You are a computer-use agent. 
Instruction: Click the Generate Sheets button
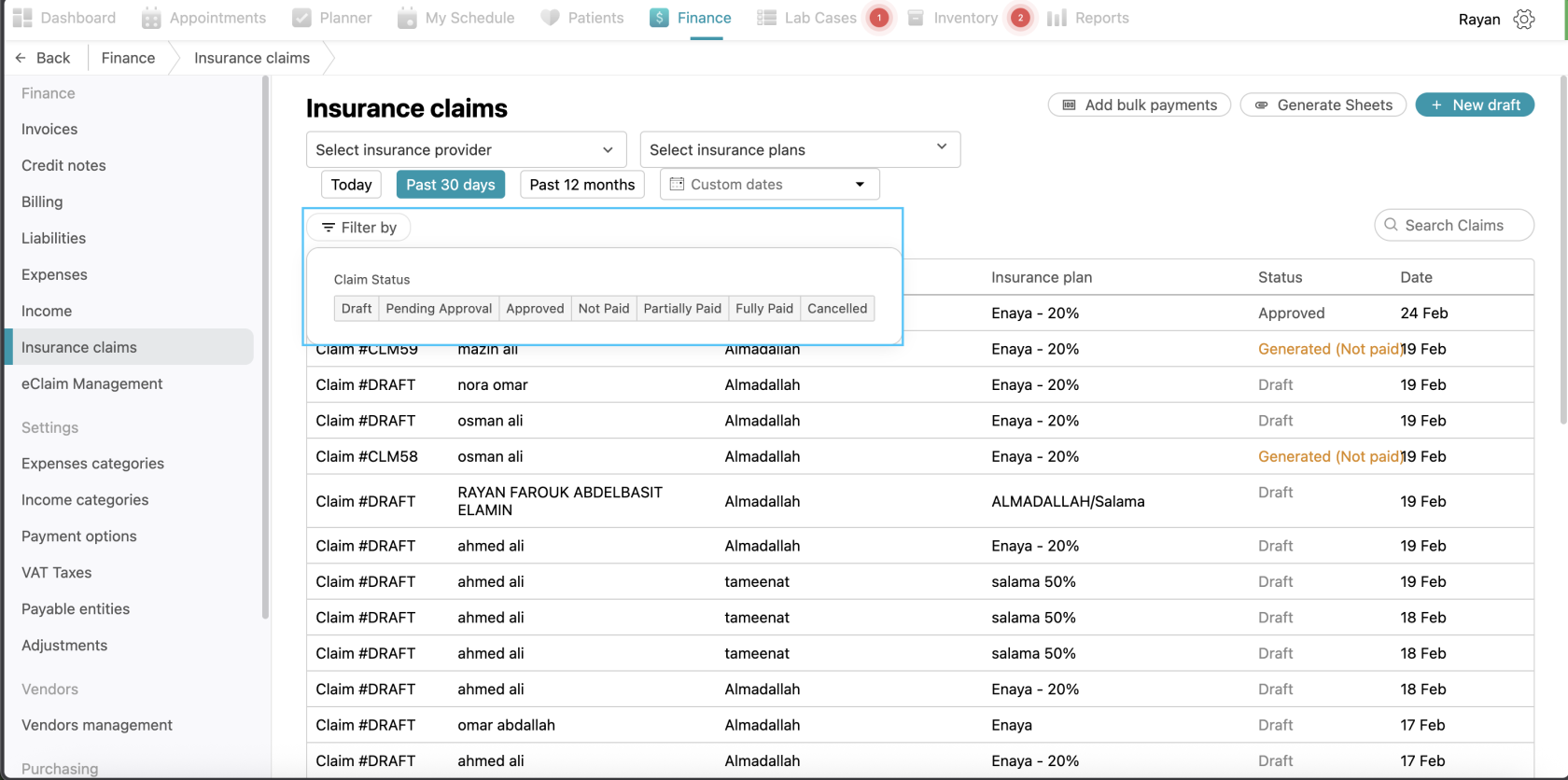click(x=1323, y=104)
